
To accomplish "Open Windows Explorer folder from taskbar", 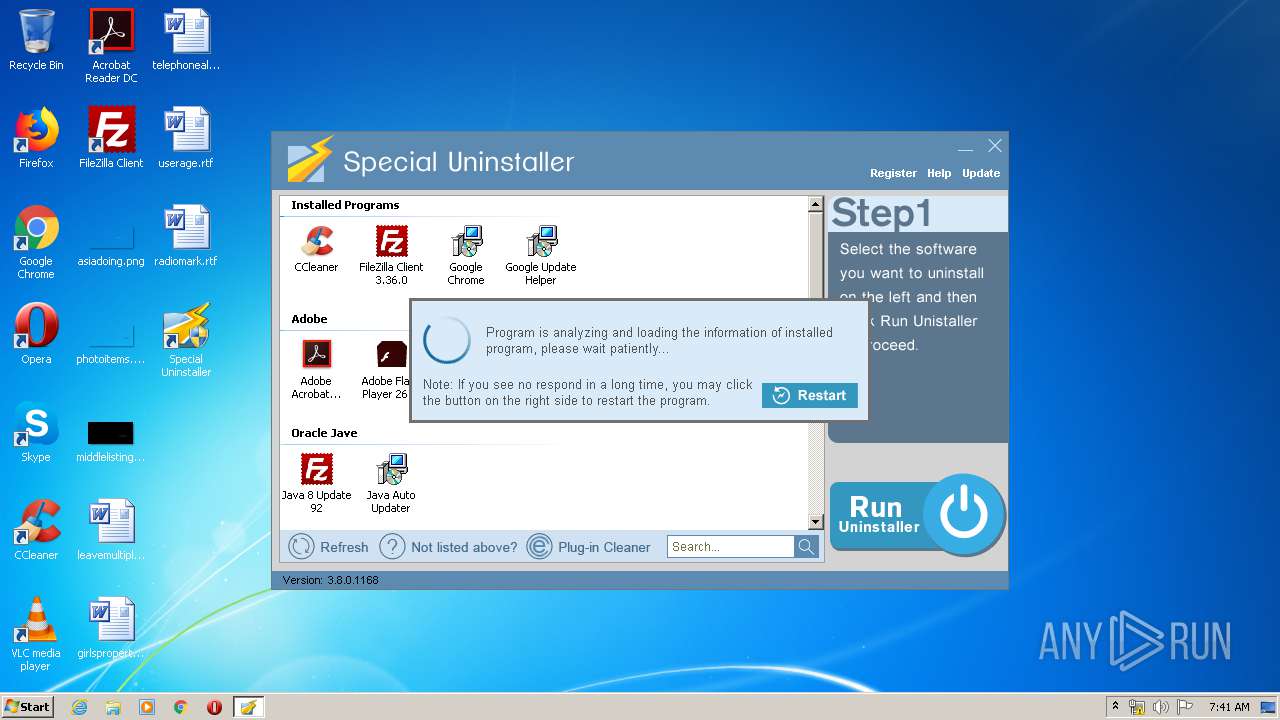I will (113, 707).
